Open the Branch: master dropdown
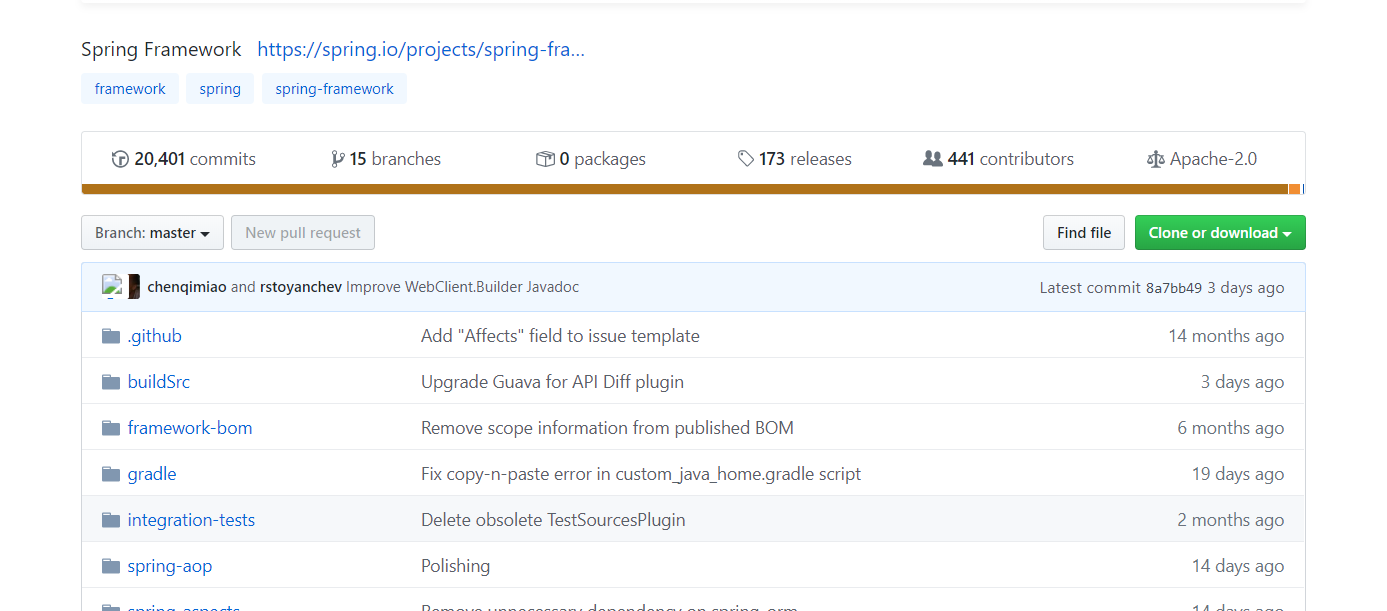This screenshot has height=611, width=1387. click(152, 233)
